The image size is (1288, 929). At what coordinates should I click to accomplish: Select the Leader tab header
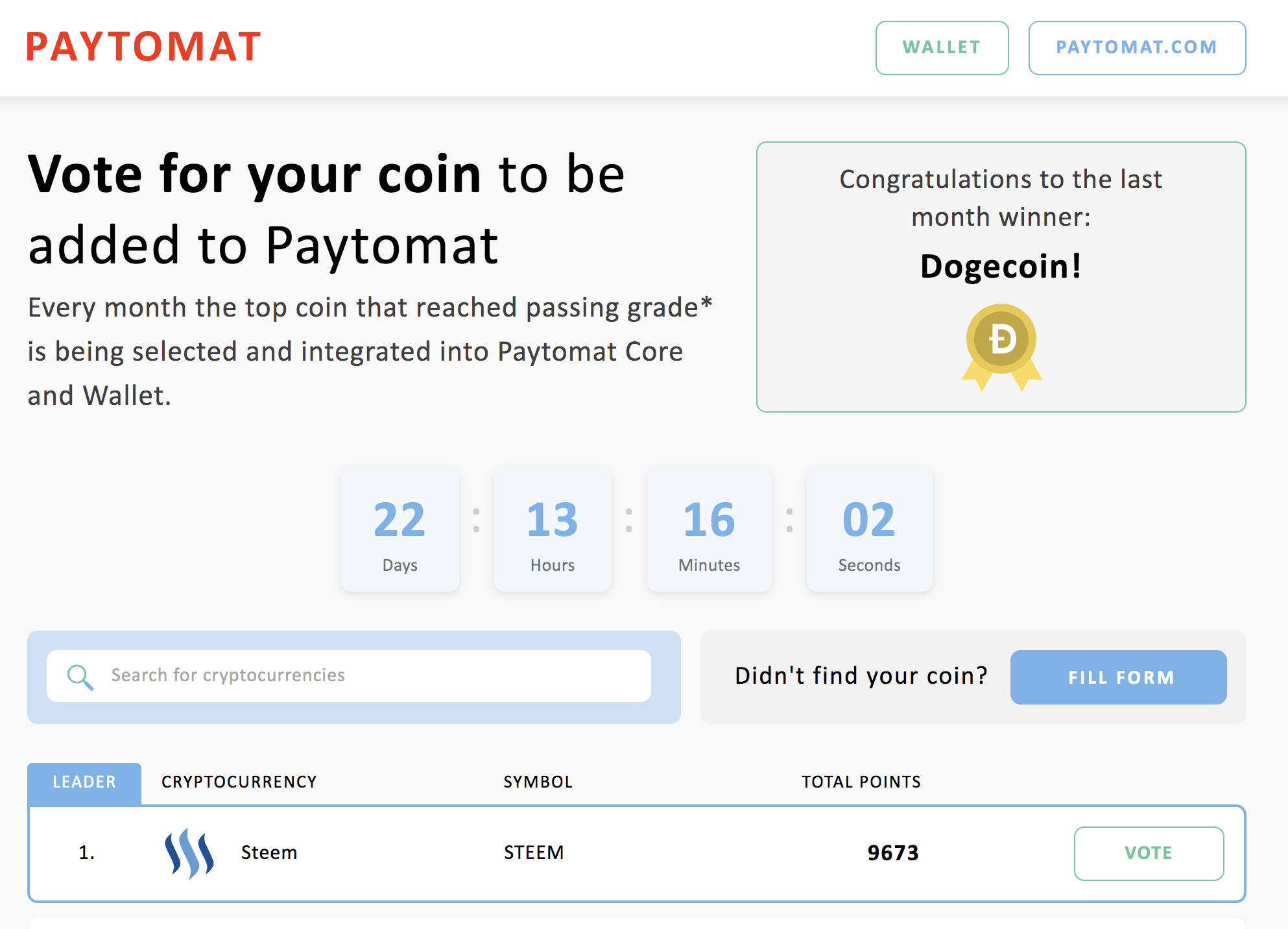click(84, 782)
